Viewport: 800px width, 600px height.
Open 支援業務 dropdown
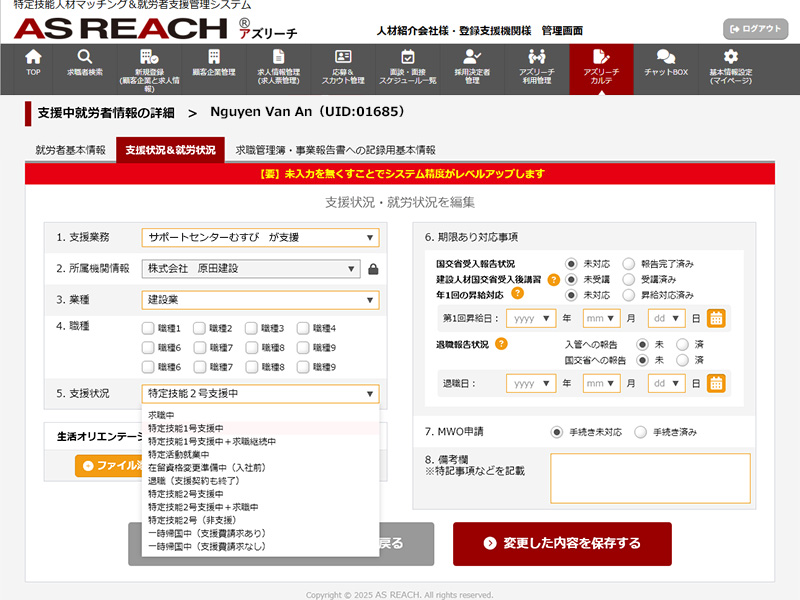[x=260, y=238]
